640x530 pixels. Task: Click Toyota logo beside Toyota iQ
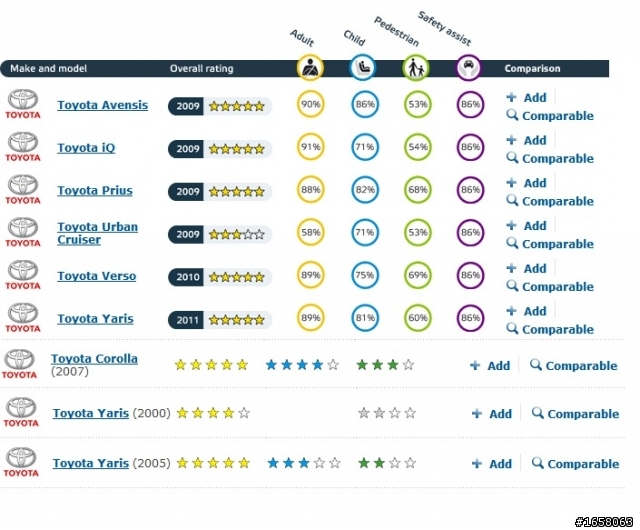[23, 147]
